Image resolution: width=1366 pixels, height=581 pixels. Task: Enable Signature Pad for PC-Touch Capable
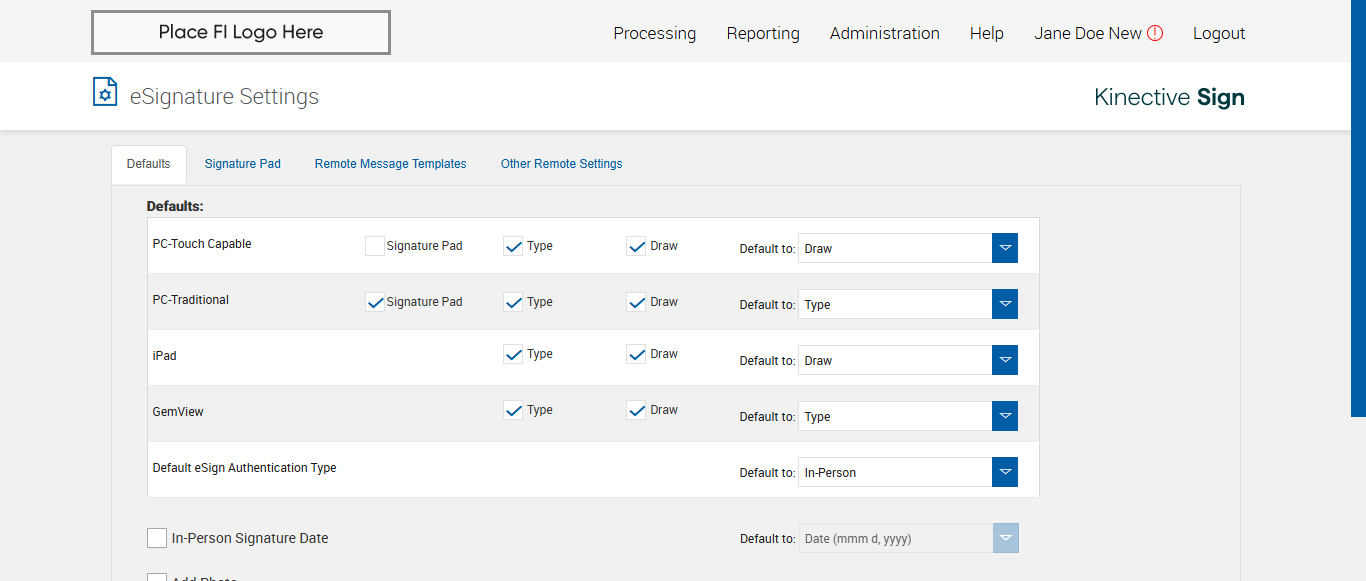point(375,246)
